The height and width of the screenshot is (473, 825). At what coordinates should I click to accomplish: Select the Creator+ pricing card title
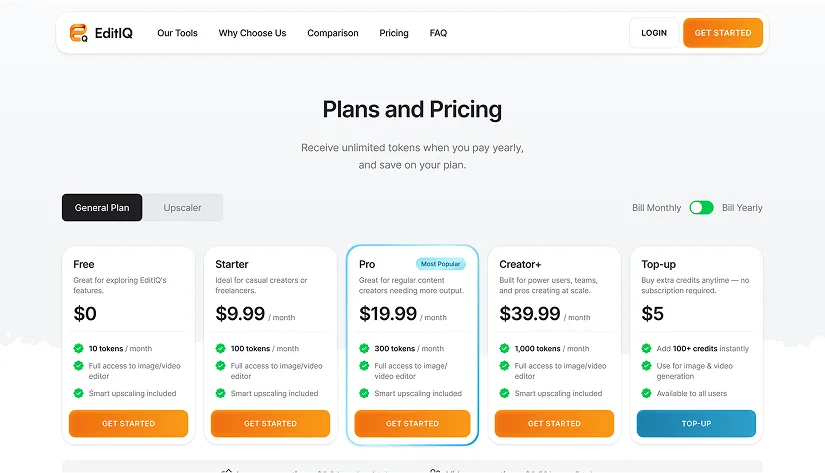tap(520, 265)
